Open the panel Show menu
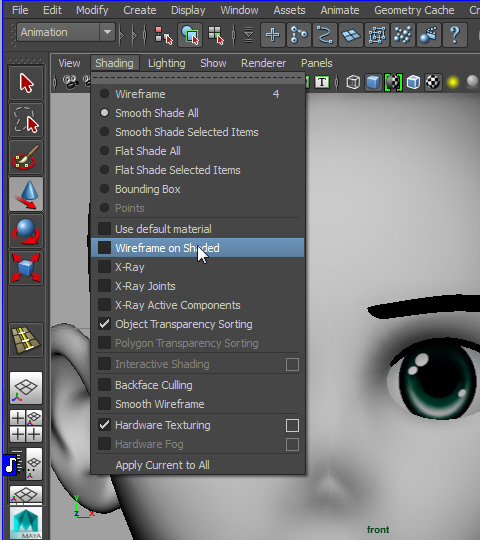The image size is (480, 540). click(213, 63)
